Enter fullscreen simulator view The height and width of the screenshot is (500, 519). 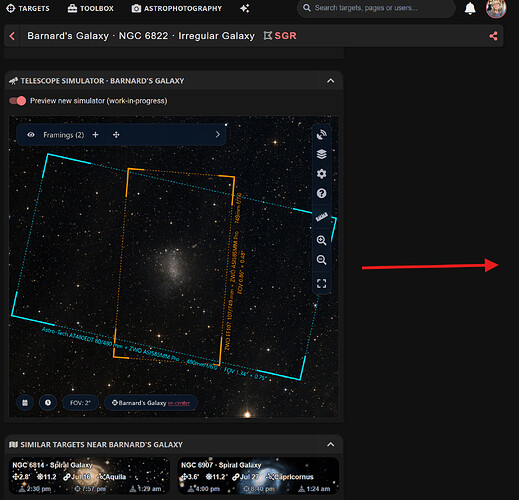(321, 284)
